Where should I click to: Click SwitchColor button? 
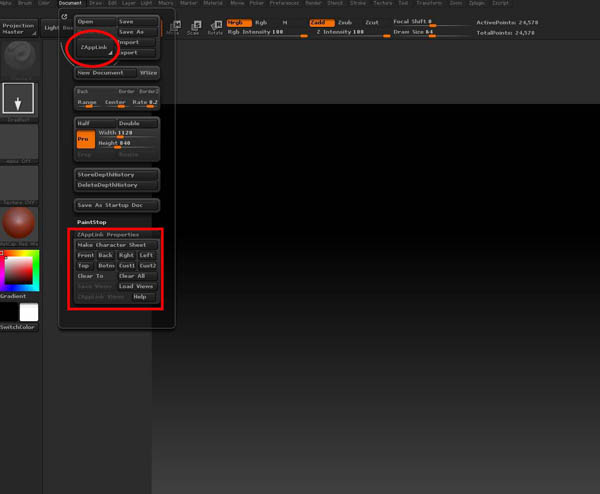pos(18,327)
